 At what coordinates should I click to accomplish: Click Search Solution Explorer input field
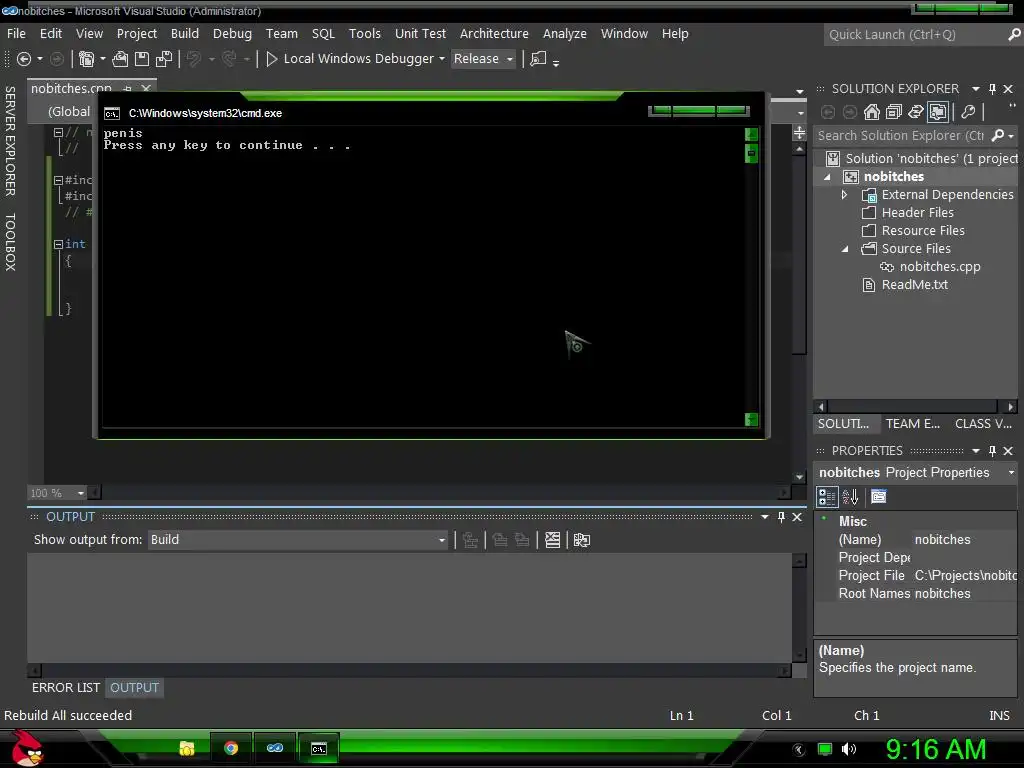[x=901, y=135]
